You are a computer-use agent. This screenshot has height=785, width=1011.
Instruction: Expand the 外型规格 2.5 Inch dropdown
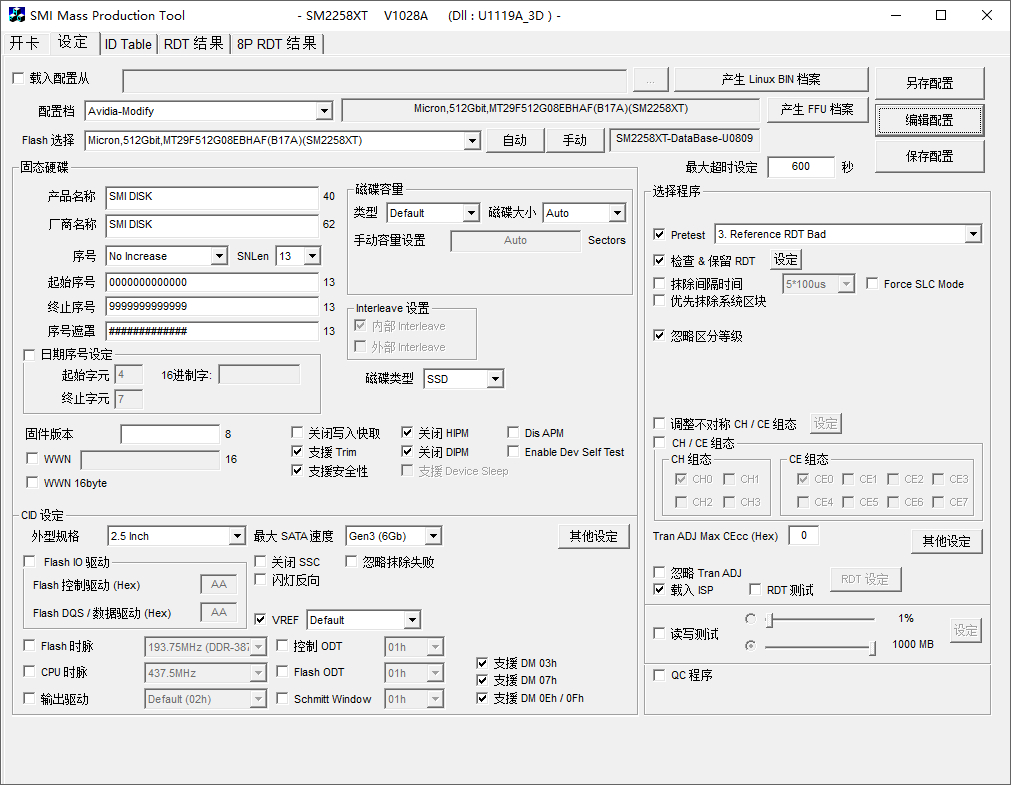tap(236, 537)
